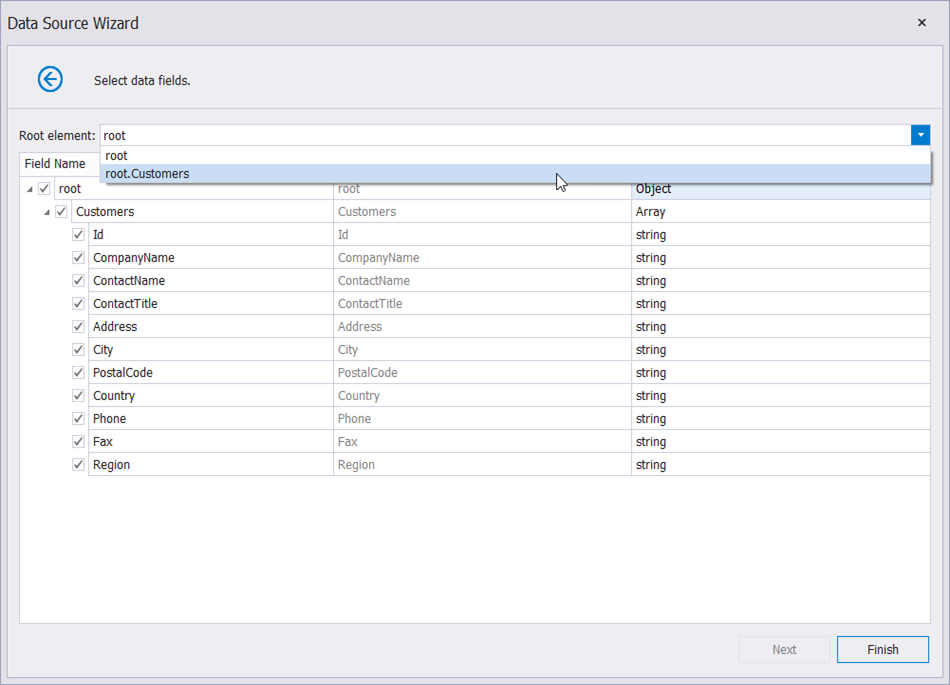Screen dimensions: 950x685
Task: Toggle the Id field checkbox
Action: 78,235
